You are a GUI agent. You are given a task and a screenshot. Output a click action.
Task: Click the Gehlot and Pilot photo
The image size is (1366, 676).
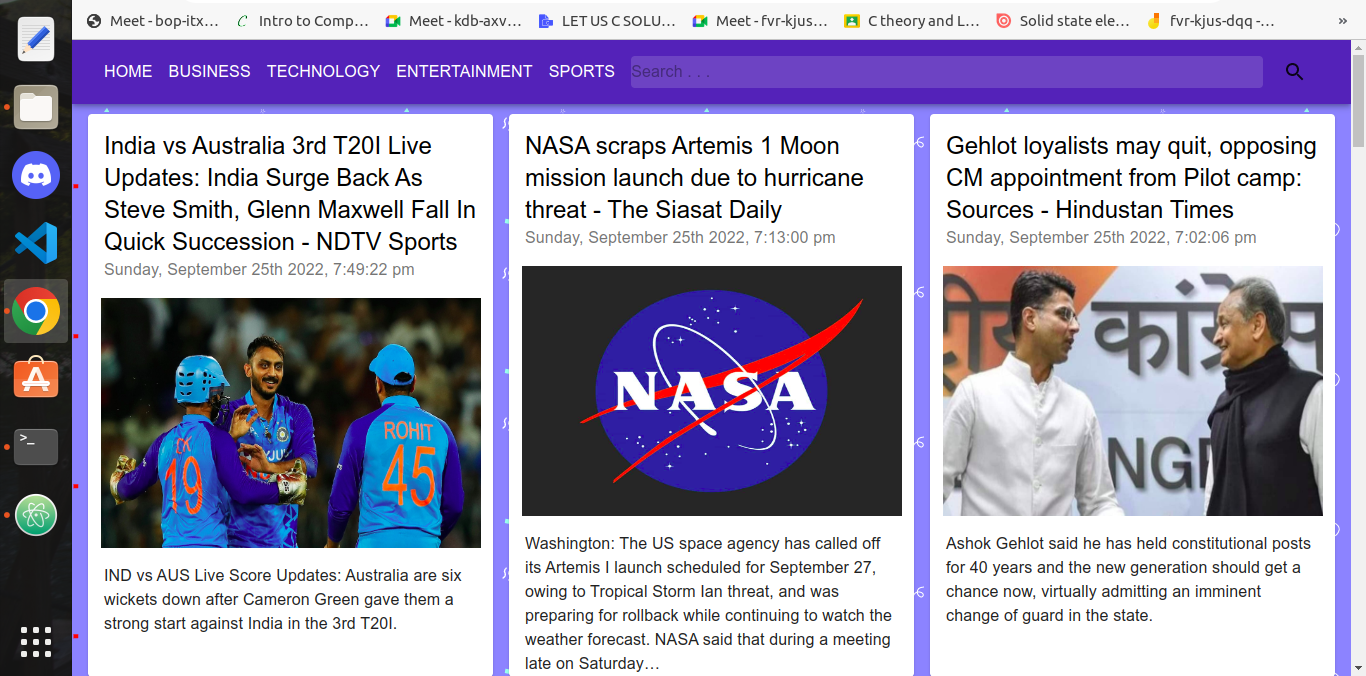click(x=1133, y=391)
